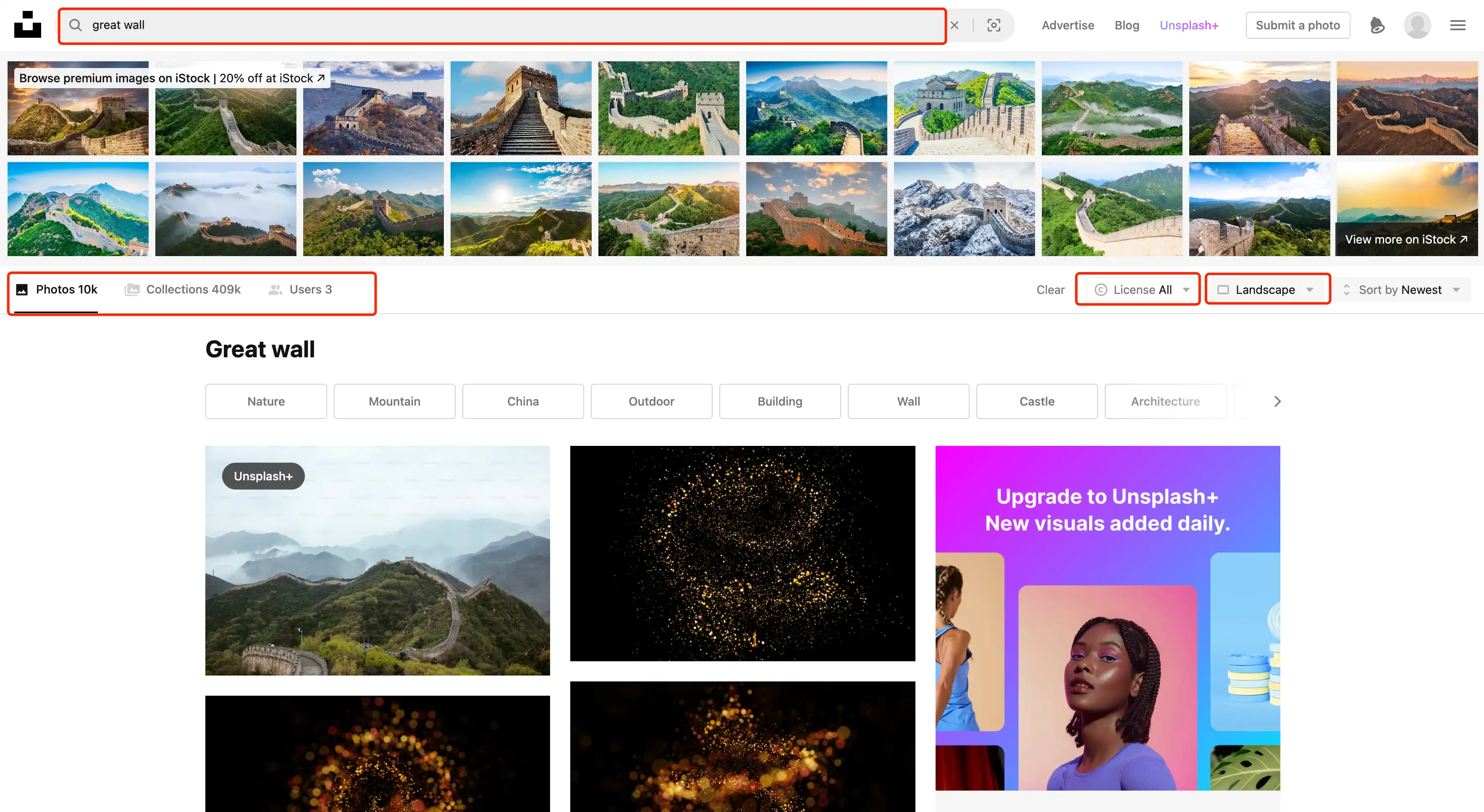Expand the License All dropdown
This screenshot has width=1484, height=812.
point(1142,290)
